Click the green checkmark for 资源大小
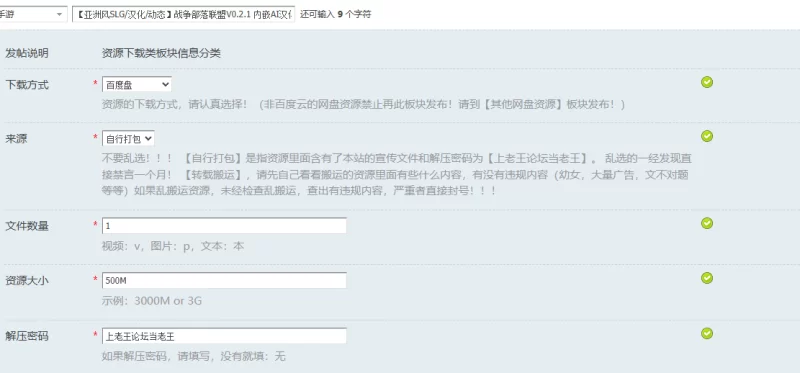This screenshot has height=373, width=800. (x=707, y=278)
